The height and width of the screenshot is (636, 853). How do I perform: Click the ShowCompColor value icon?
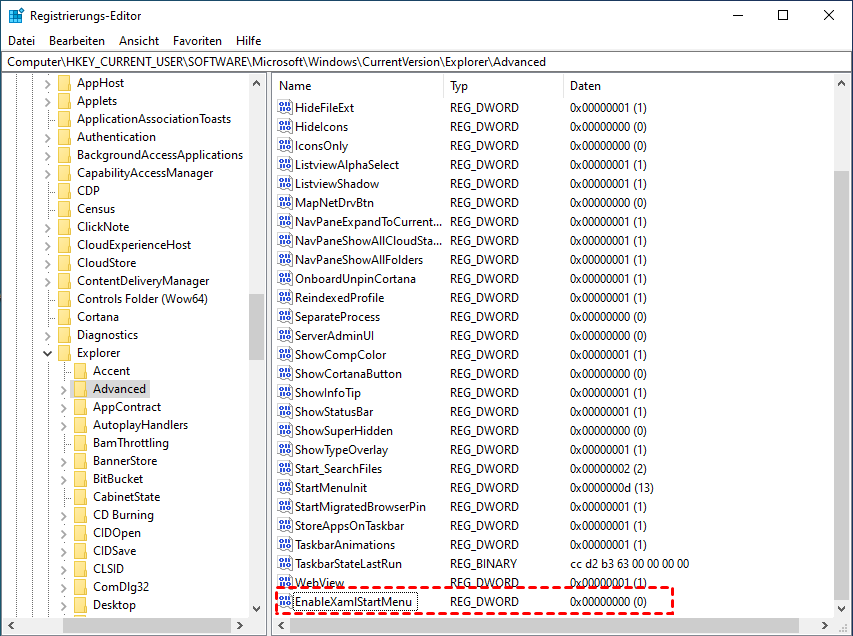pos(285,355)
